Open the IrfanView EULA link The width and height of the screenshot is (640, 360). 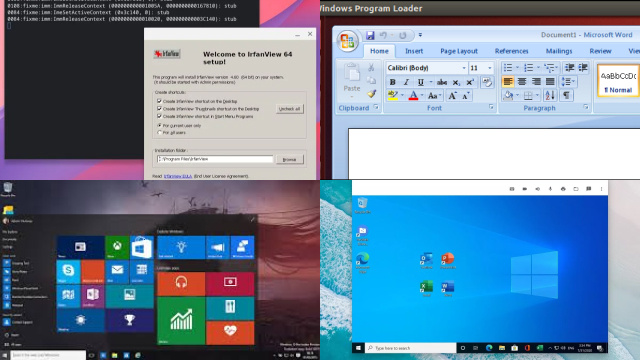pyautogui.click(x=178, y=176)
